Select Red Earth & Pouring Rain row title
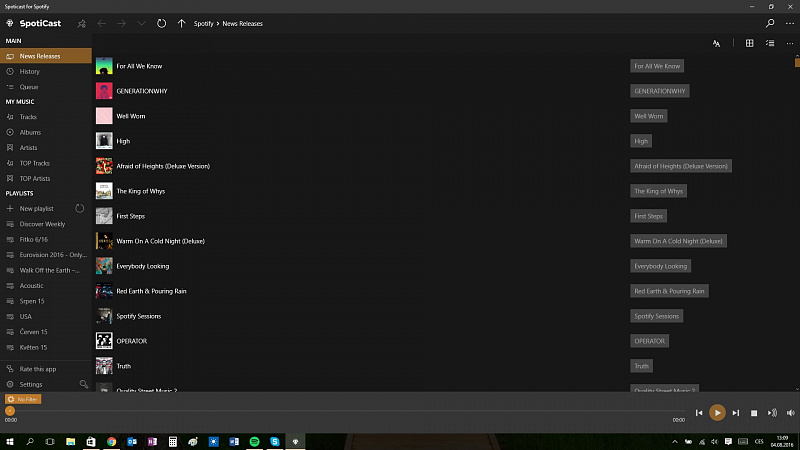The height and width of the screenshot is (450, 800). tap(151, 291)
